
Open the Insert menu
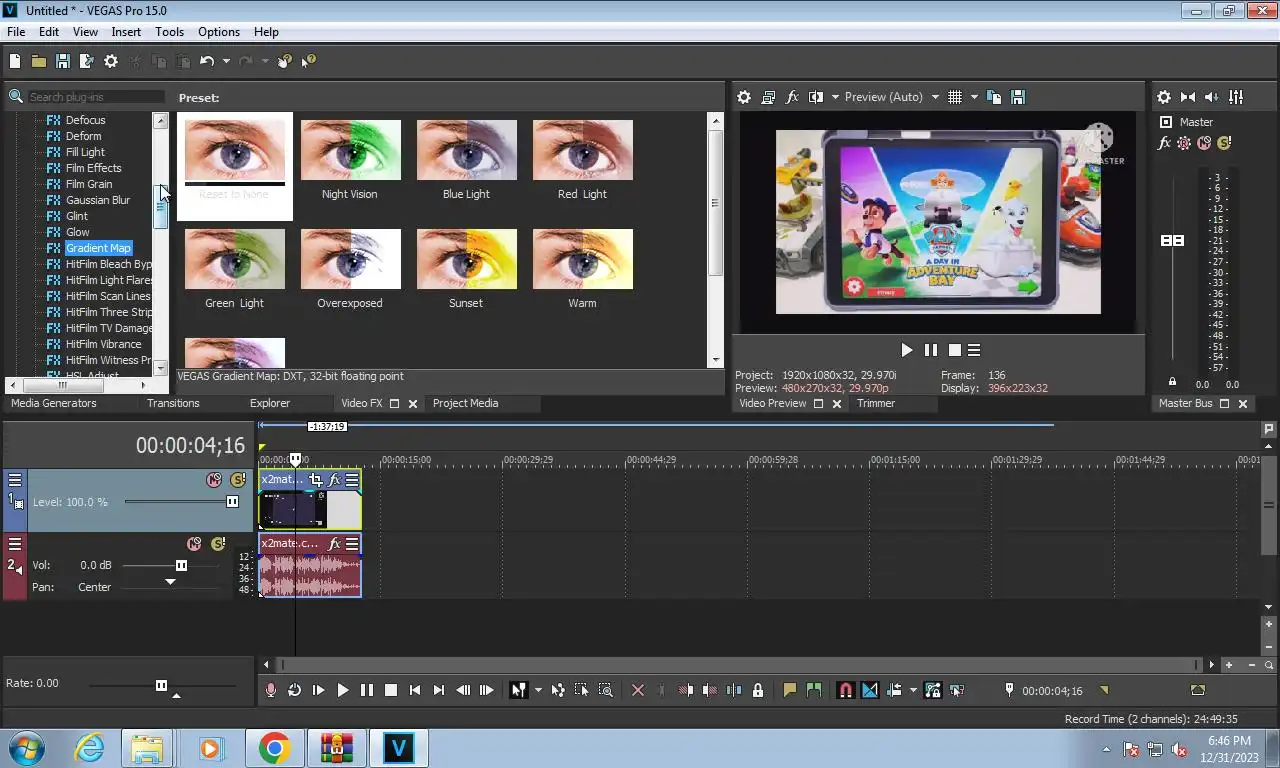tap(126, 31)
